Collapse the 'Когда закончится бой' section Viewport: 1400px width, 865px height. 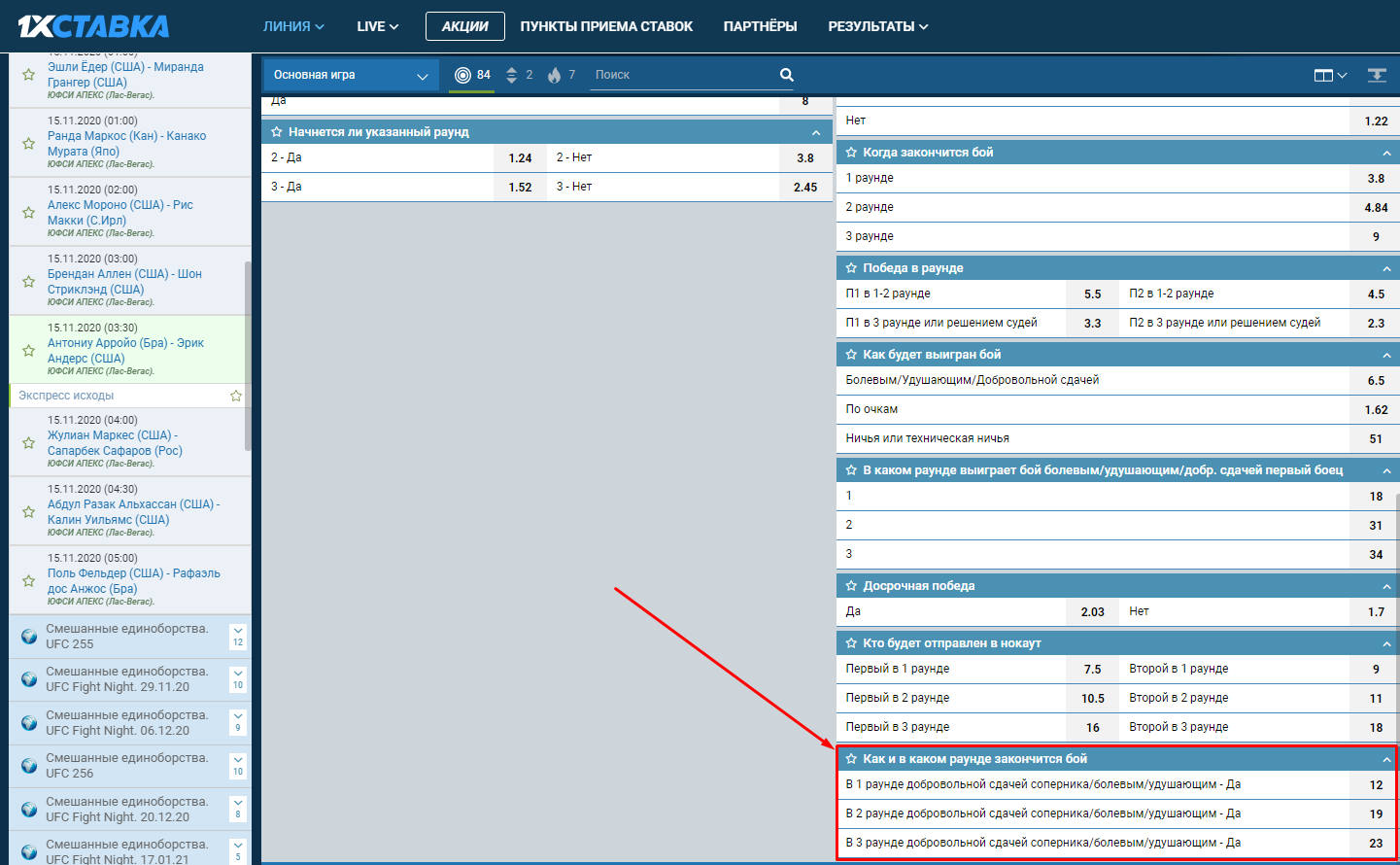1386,153
